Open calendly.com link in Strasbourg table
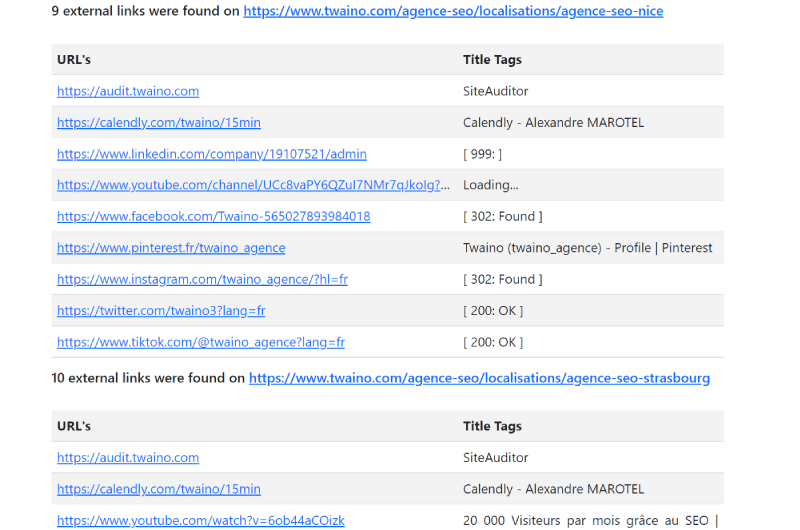 [159, 489]
